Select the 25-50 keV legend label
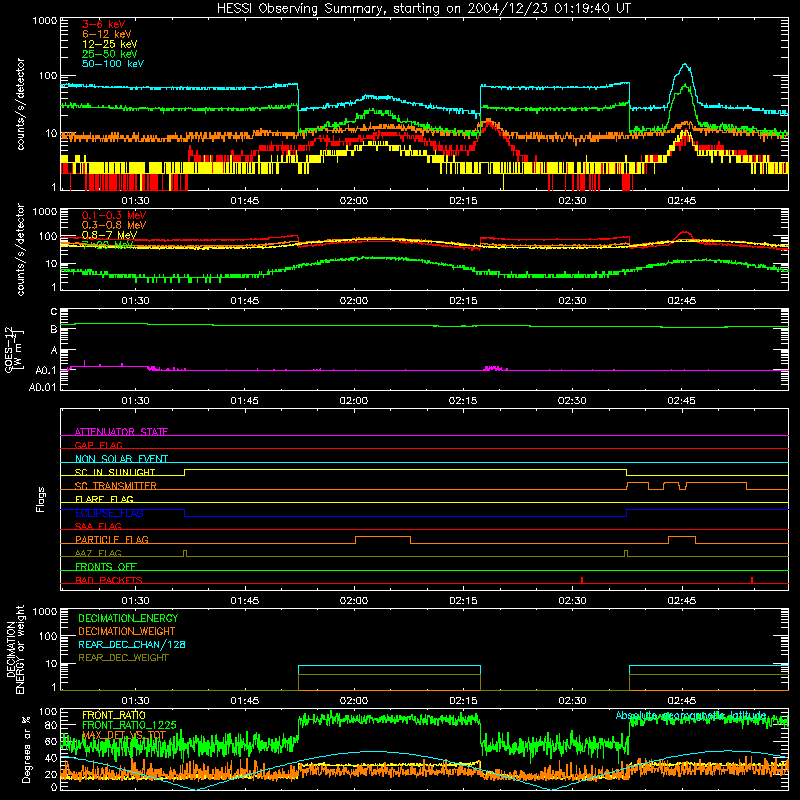The width and height of the screenshot is (800, 800). point(110,54)
